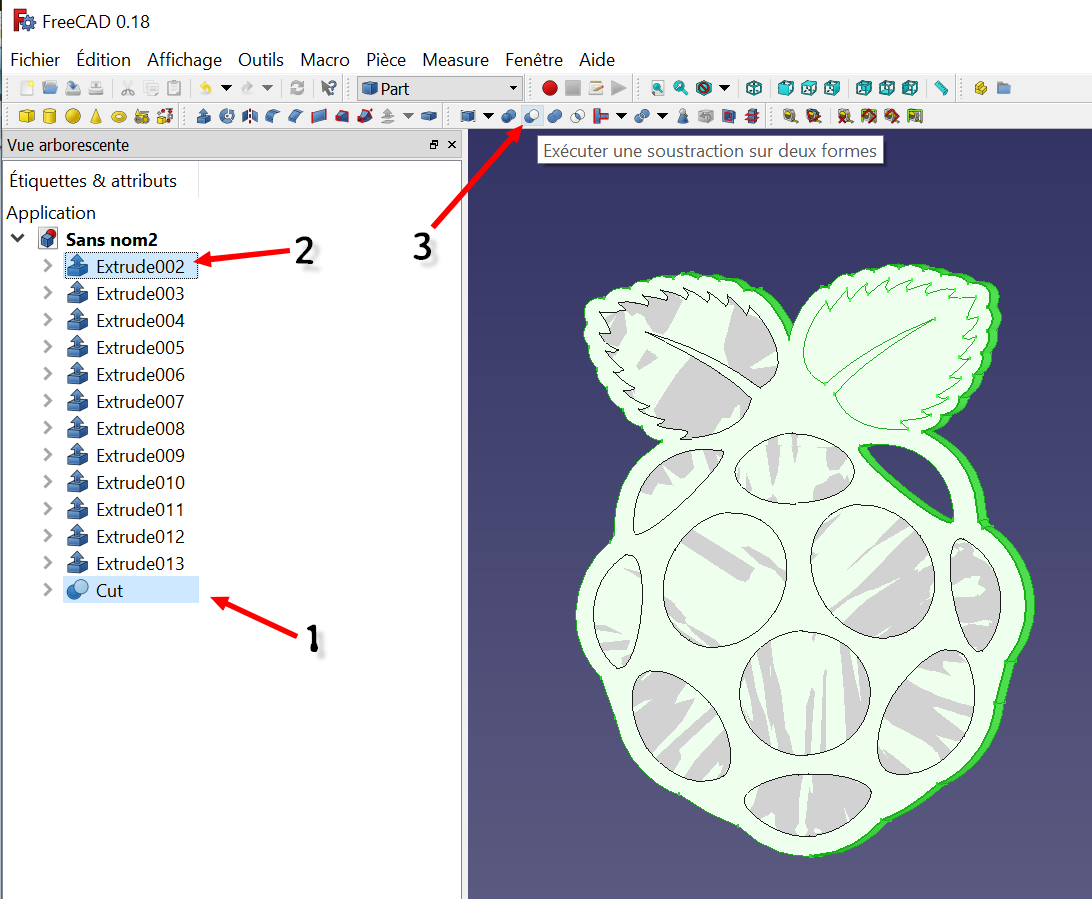Float the Vue arborescente panel
The width and height of the screenshot is (1092, 899).
[434, 145]
